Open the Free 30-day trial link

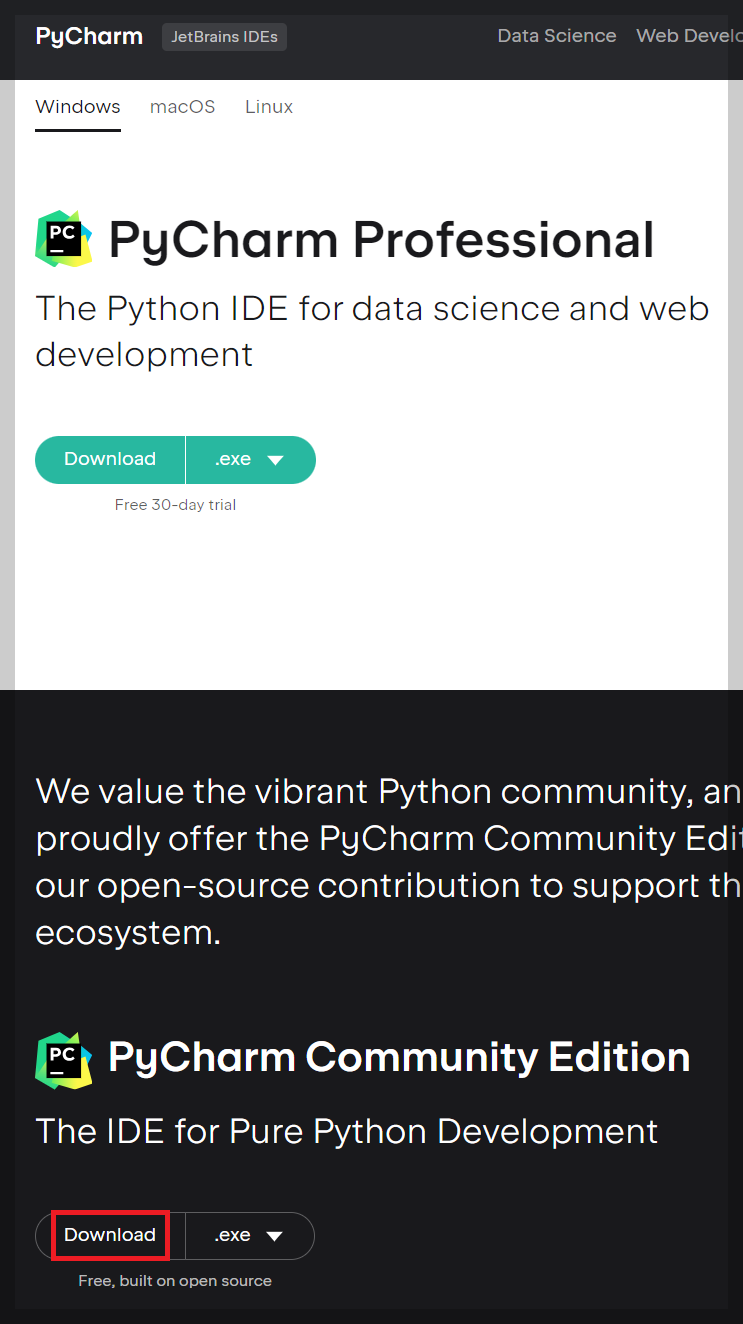tap(175, 505)
